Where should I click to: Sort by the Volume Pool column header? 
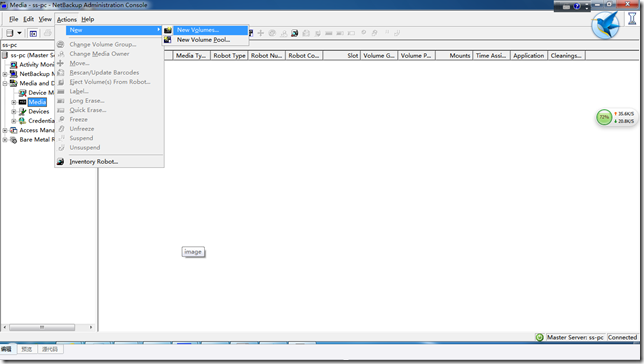click(x=416, y=55)
